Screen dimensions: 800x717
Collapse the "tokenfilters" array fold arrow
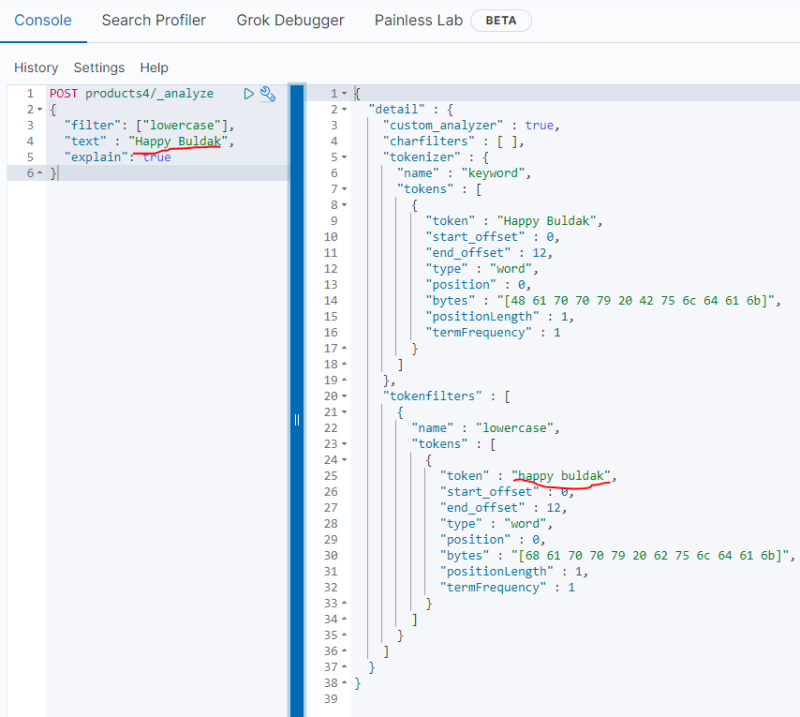(x=344, y=396)
